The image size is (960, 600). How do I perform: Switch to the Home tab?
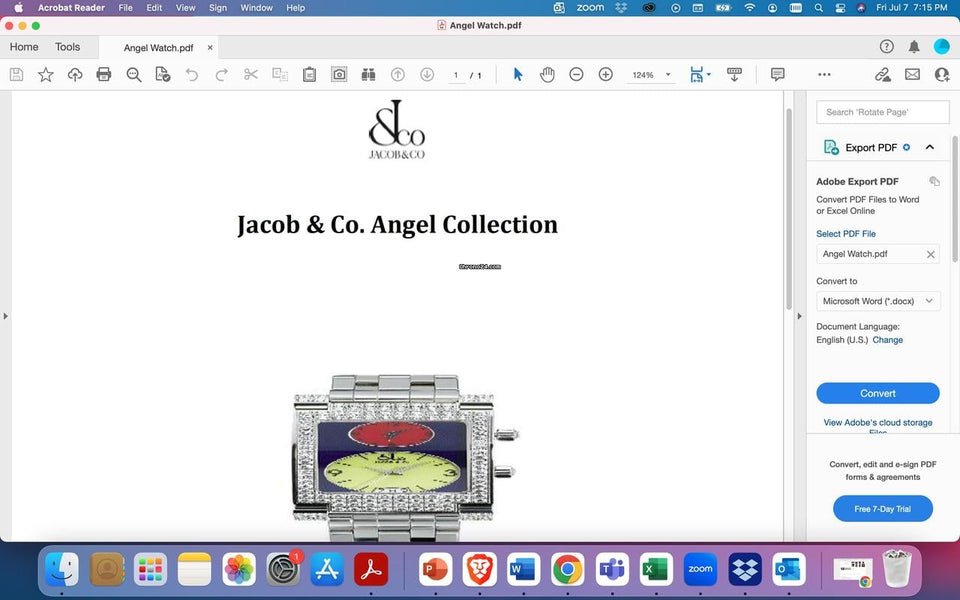[24, 47]
